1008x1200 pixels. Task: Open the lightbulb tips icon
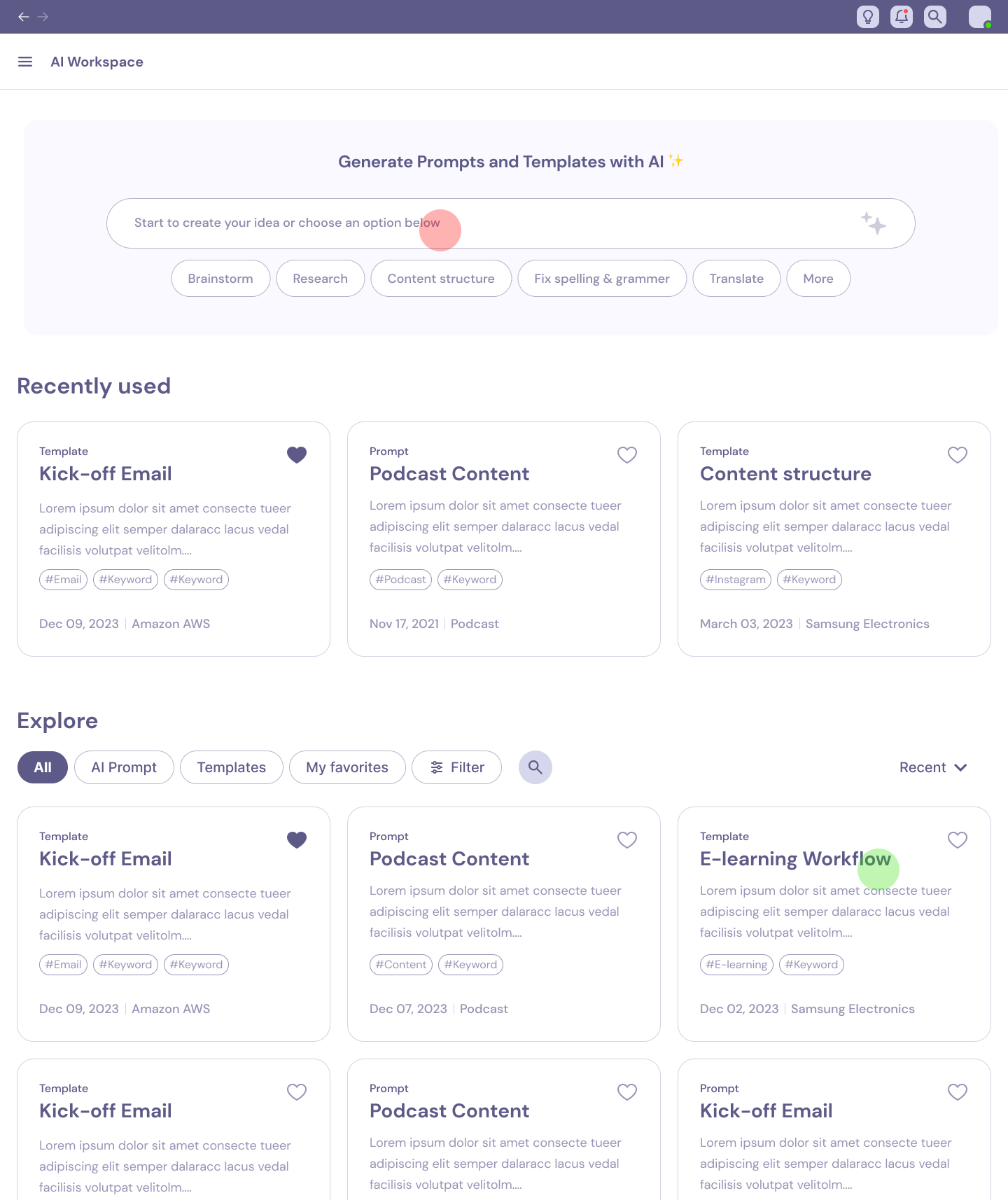coord(868,17)
